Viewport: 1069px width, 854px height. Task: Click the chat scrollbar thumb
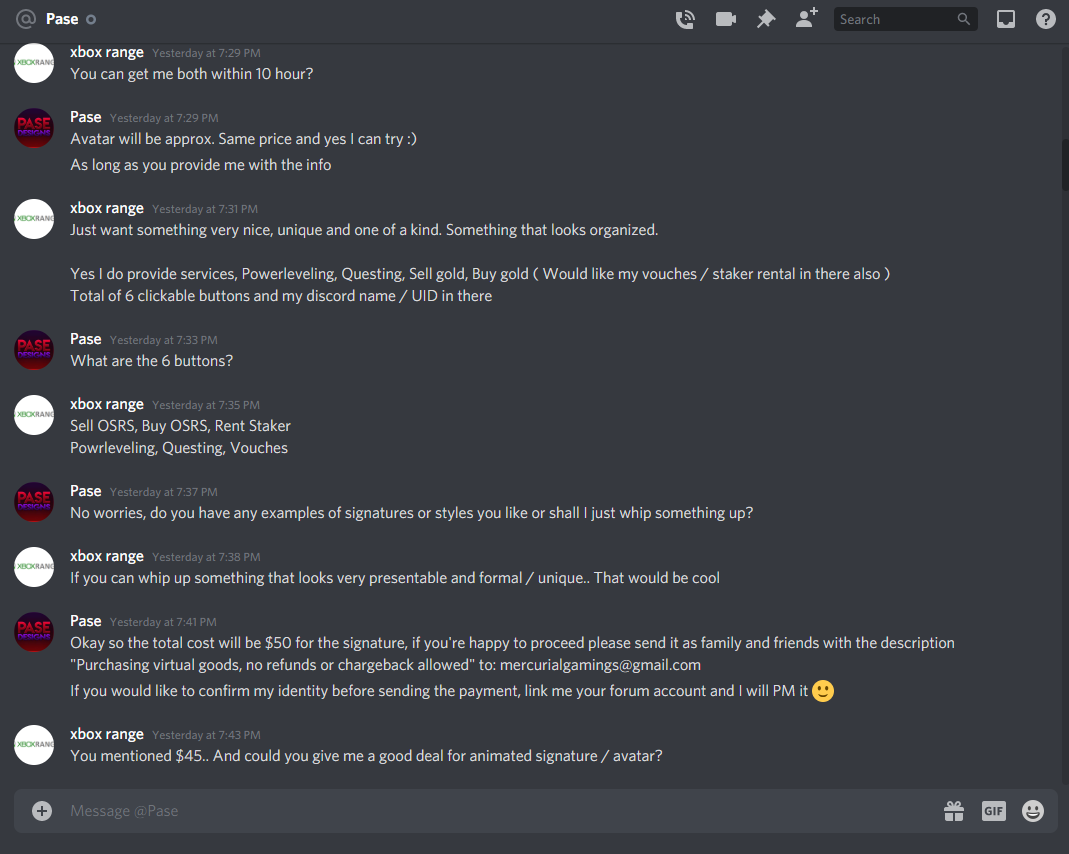(x=1065, y=165)
